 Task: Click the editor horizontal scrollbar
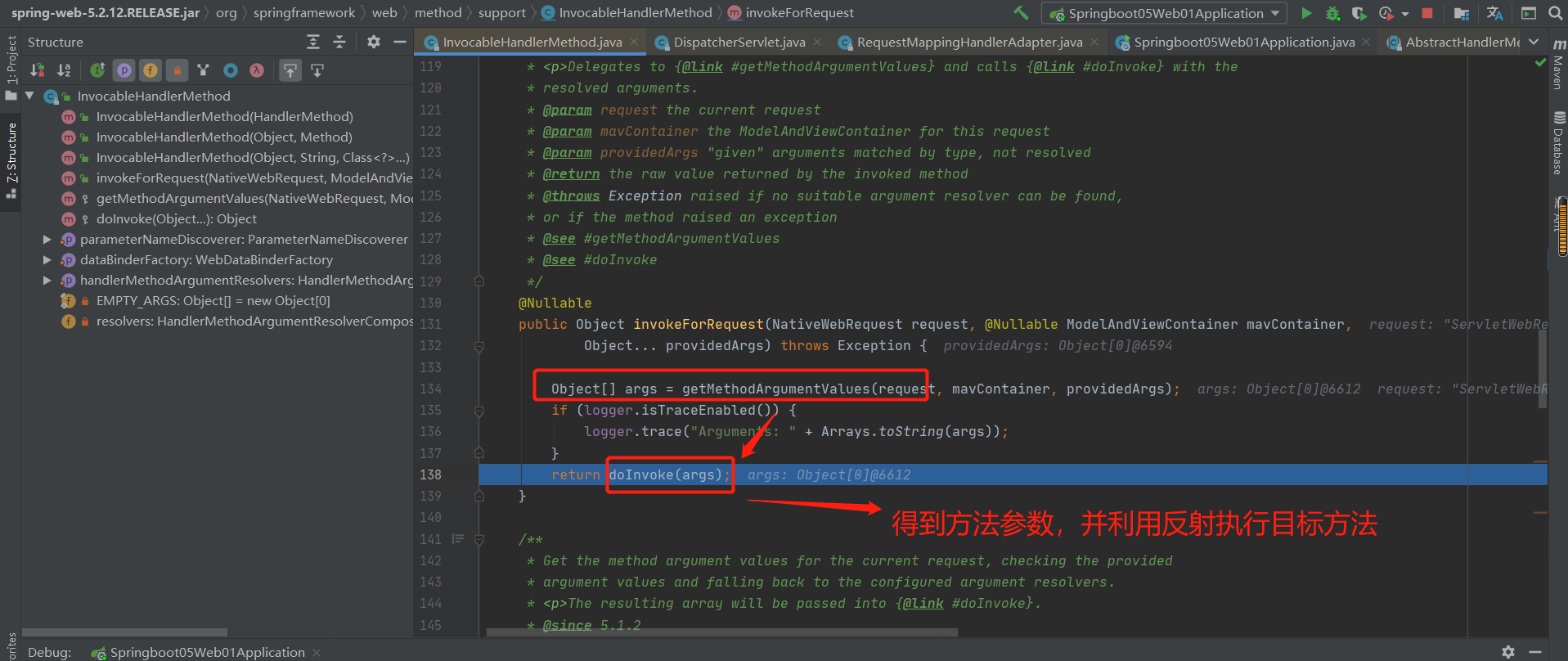[722, 632]
